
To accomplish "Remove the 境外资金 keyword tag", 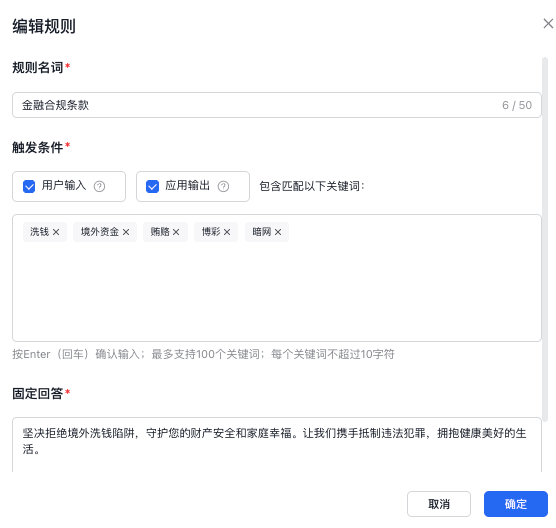I will click(x=126, y=232).
